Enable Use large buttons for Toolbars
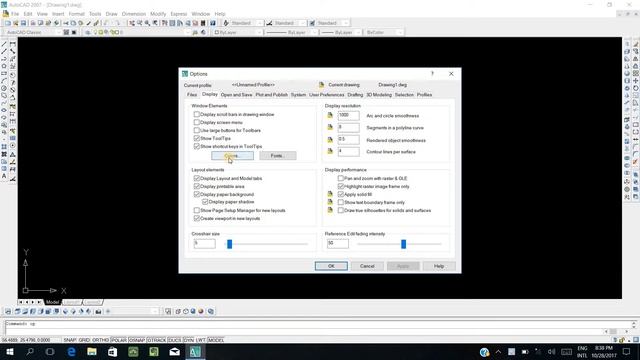 [197, 131]
